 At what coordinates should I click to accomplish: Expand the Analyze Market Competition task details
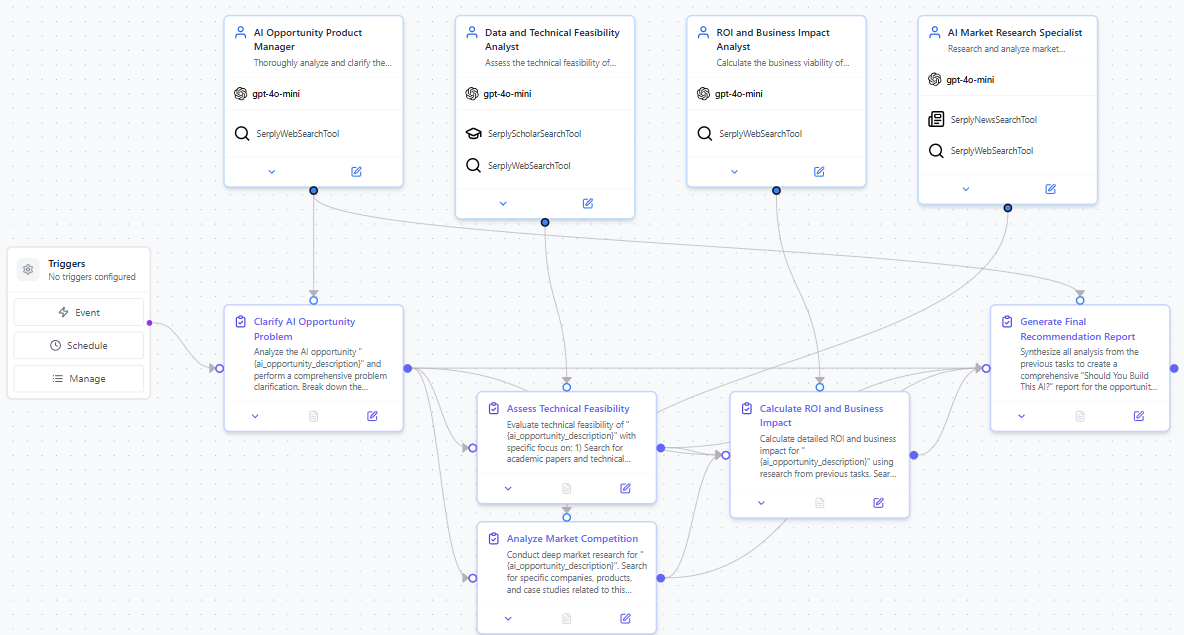pos(508,618)
